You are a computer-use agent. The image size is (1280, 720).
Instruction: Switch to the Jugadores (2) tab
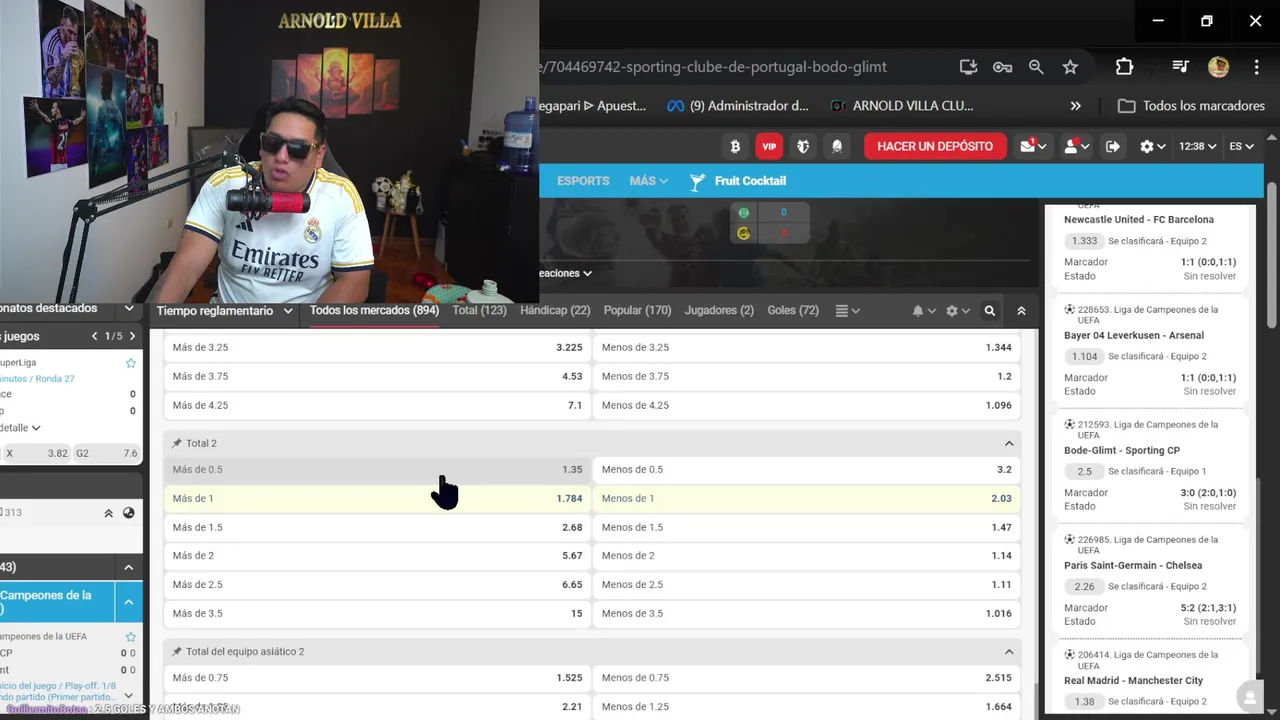click(719, 311)
